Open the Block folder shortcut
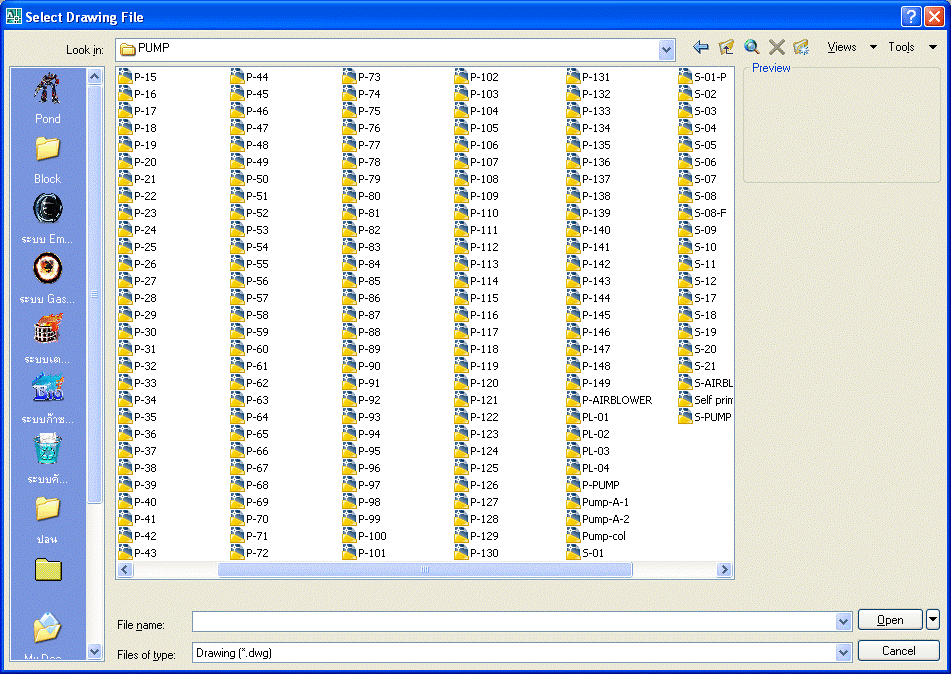This screenshot has width=951, height=674. [x=47, y=155]
